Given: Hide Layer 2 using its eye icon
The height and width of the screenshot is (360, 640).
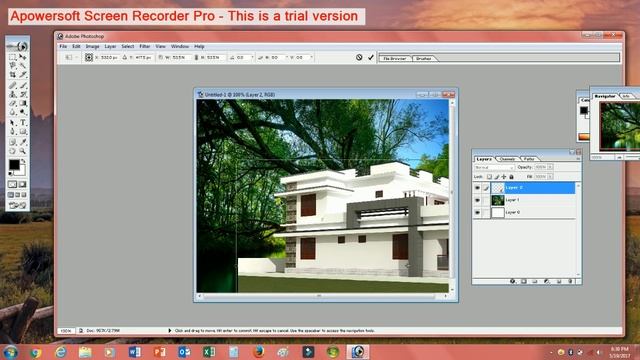Looking at the screenshot, I should (478, 187).
